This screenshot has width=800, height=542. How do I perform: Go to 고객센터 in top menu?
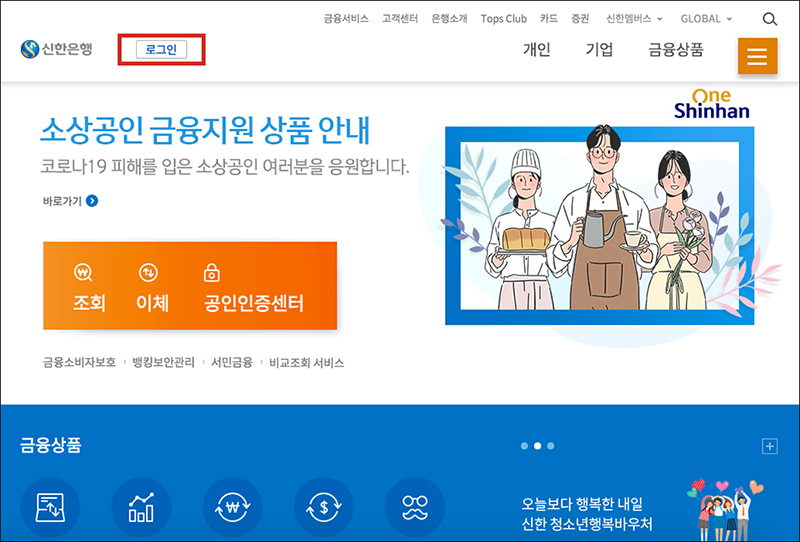click(400, 19)
